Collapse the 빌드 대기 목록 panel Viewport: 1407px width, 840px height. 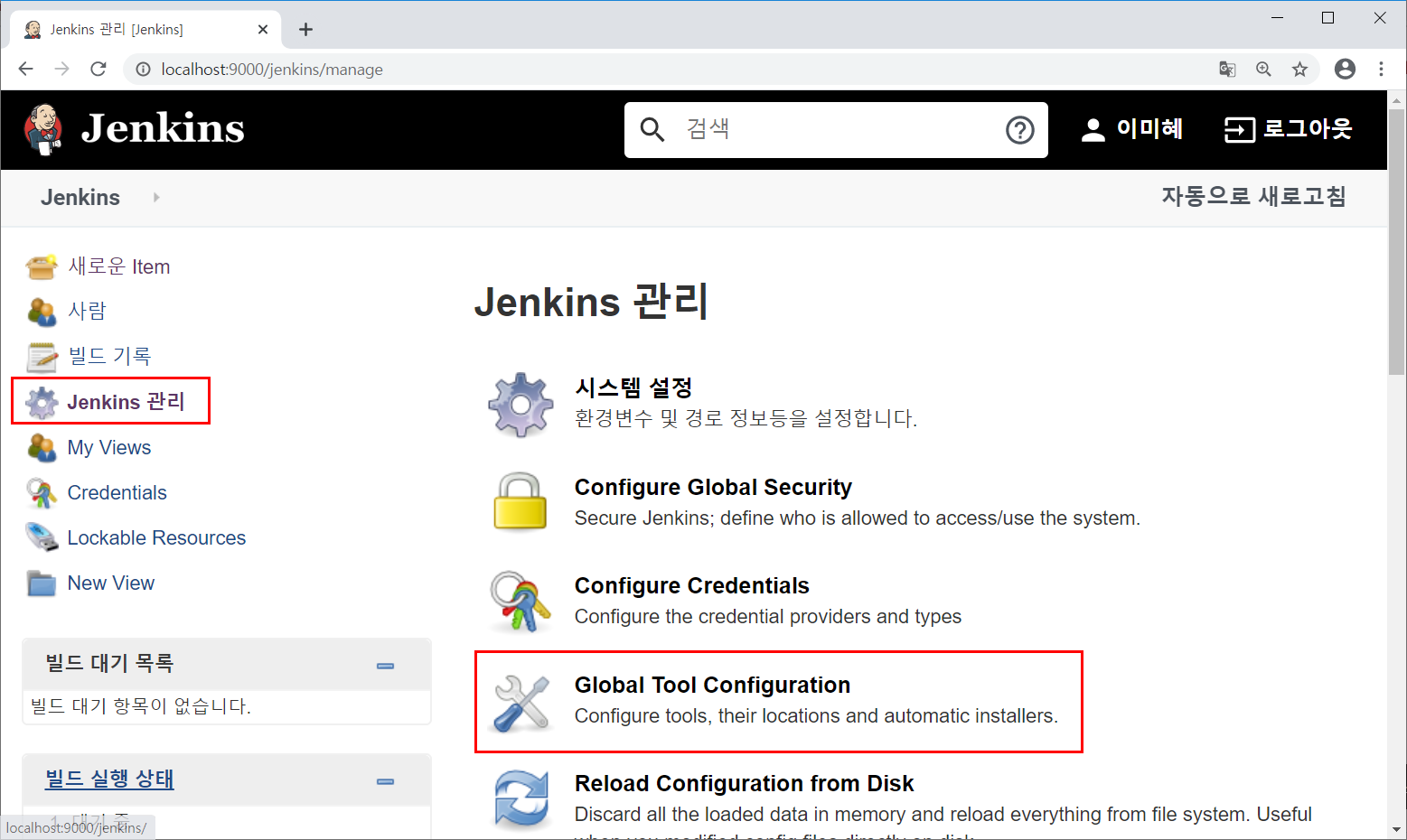[386, 666]
